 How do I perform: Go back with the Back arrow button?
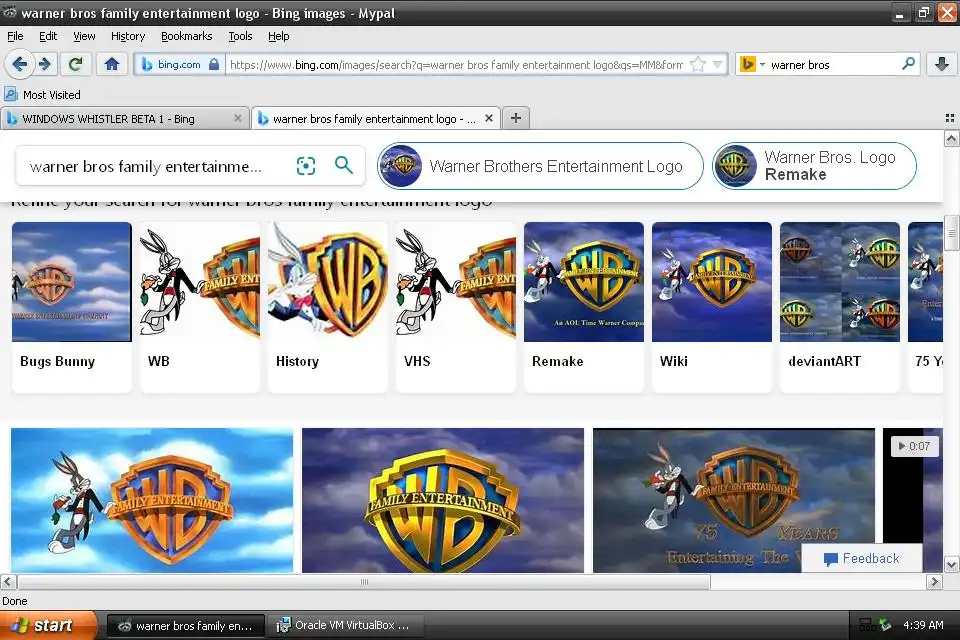click(19, 64)
